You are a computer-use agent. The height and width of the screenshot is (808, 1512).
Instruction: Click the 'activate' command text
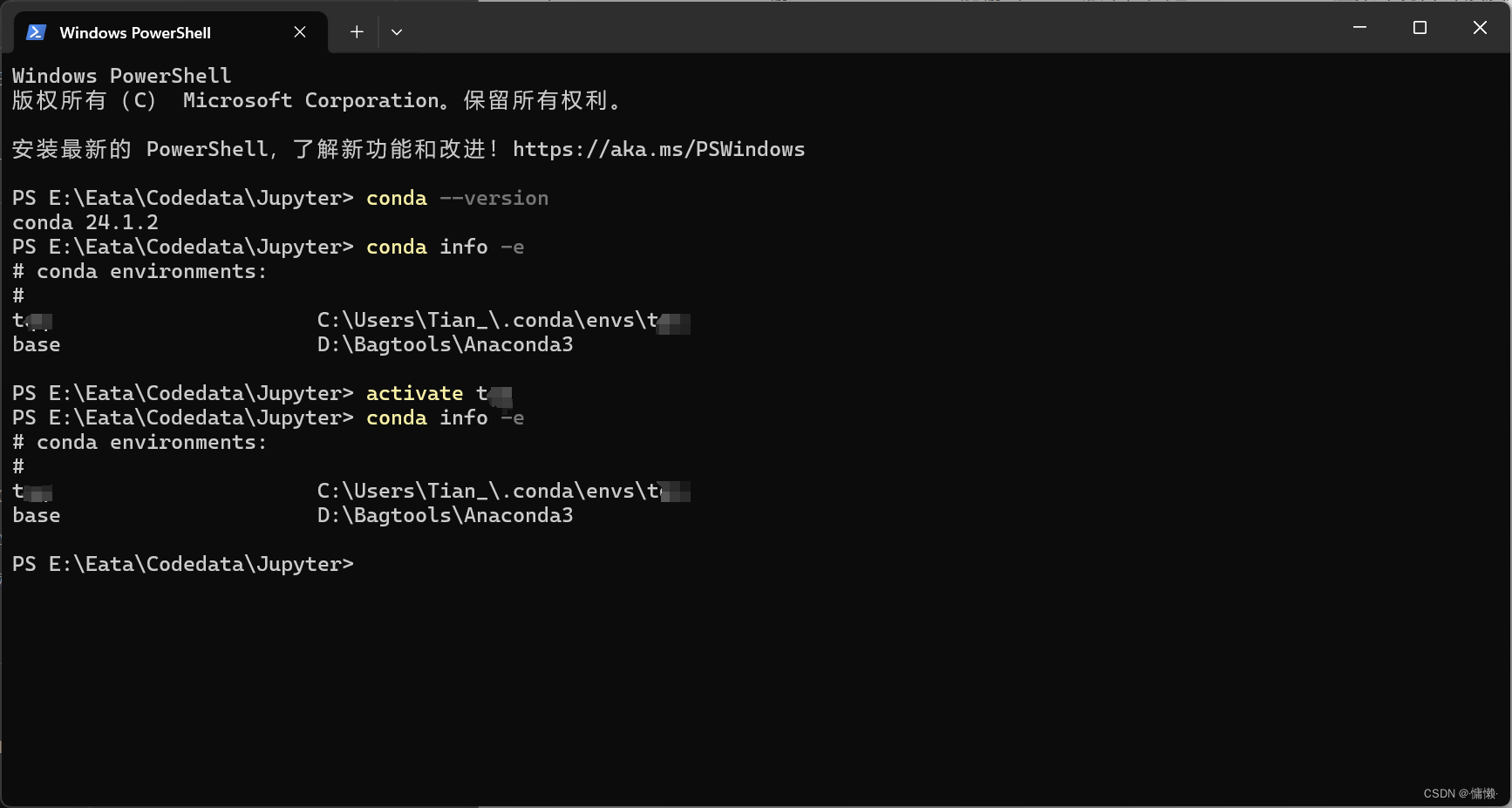point(414,393)
